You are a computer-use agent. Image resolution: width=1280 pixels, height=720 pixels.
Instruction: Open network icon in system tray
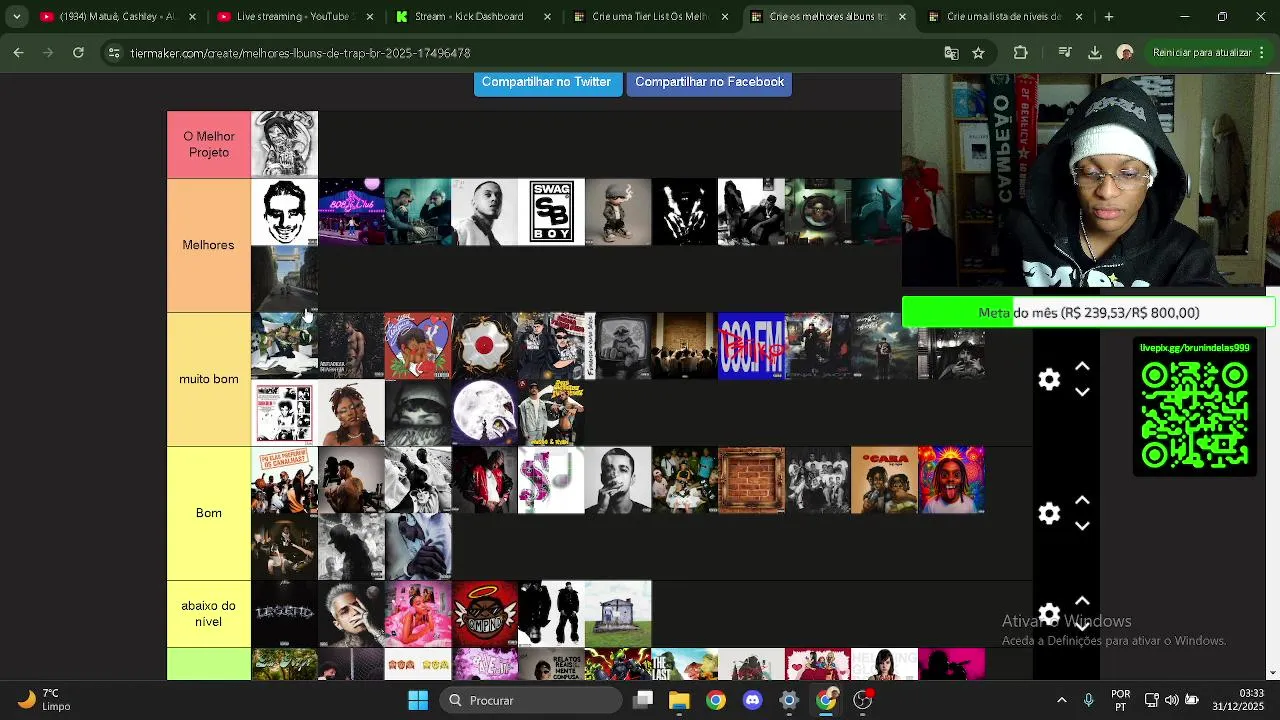[1151, 700]
